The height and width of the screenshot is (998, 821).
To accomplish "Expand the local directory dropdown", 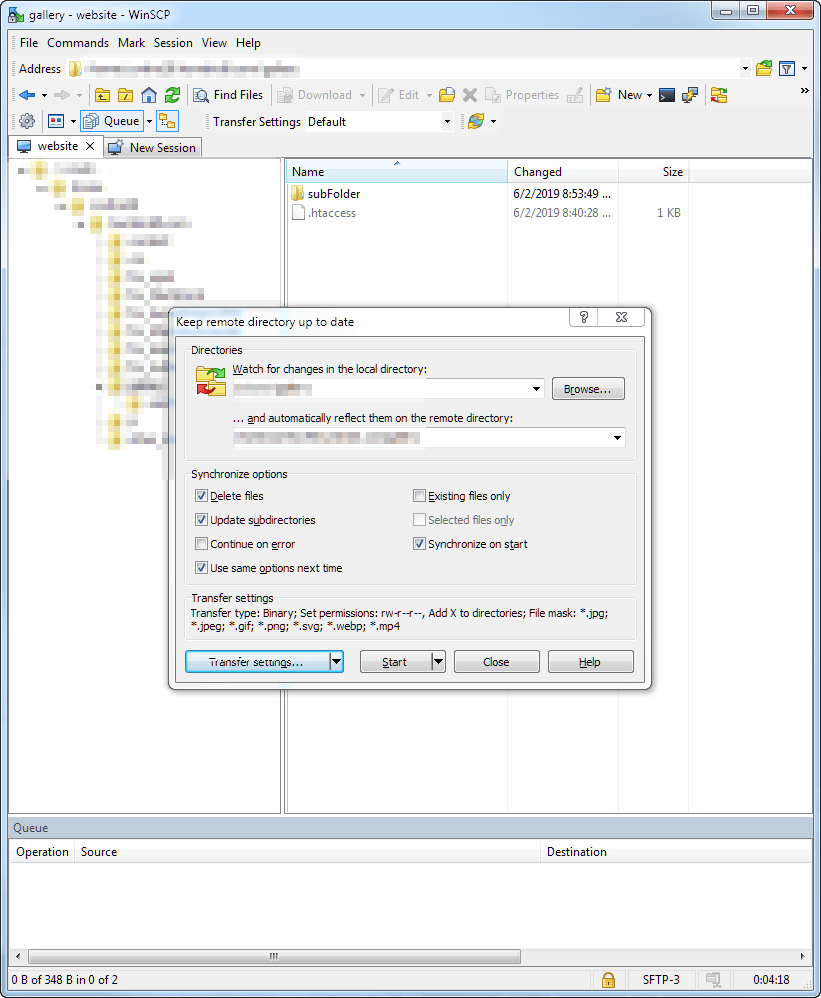I will (x=538, y=389).
